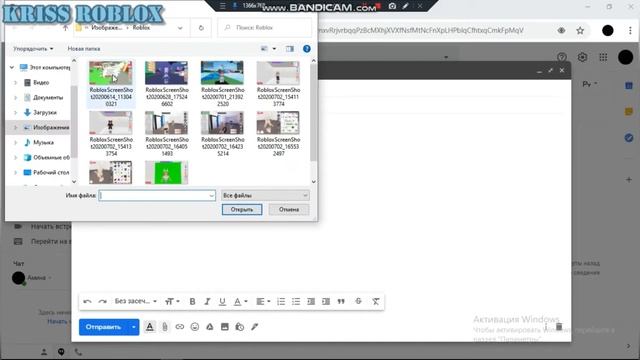Click the Cancel button in file dialog
The image size is (640, 360).
pos(289,209)
